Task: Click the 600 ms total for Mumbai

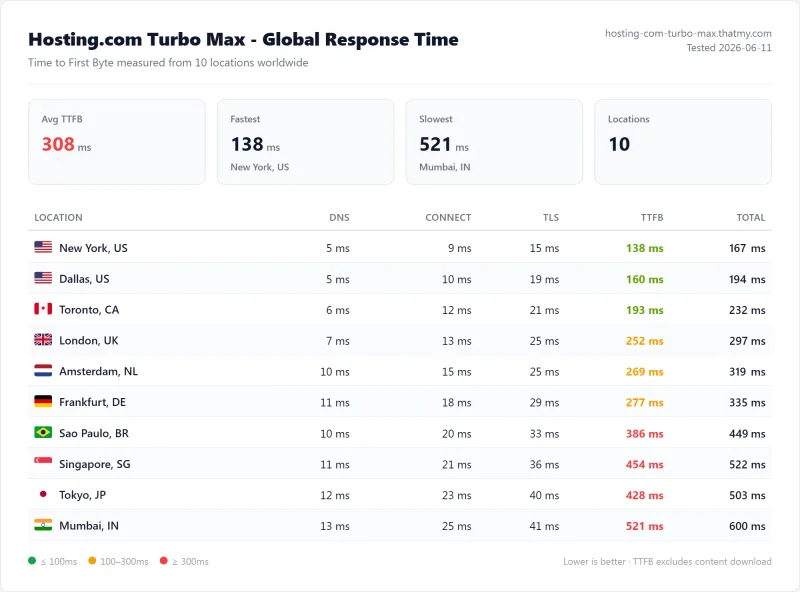Action: (x=747, y=526)
